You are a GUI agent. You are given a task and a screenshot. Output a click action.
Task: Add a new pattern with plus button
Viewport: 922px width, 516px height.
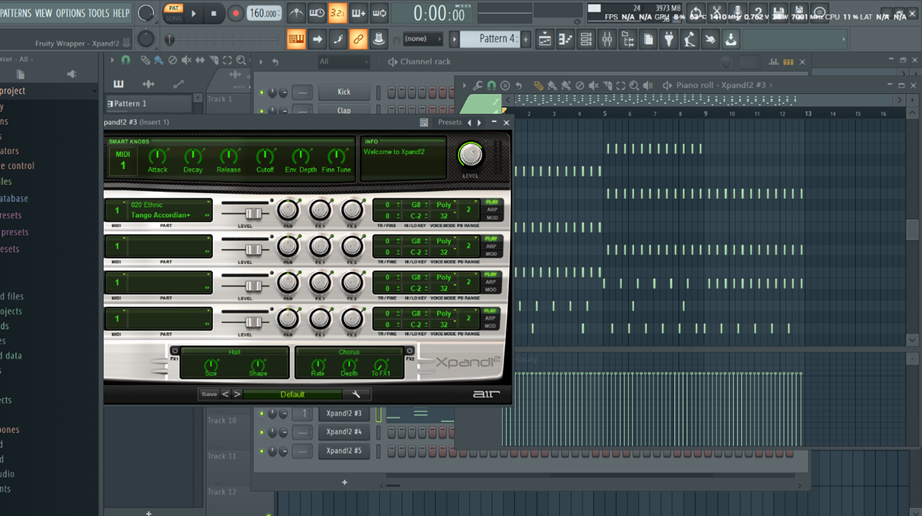tap(526, 39)
